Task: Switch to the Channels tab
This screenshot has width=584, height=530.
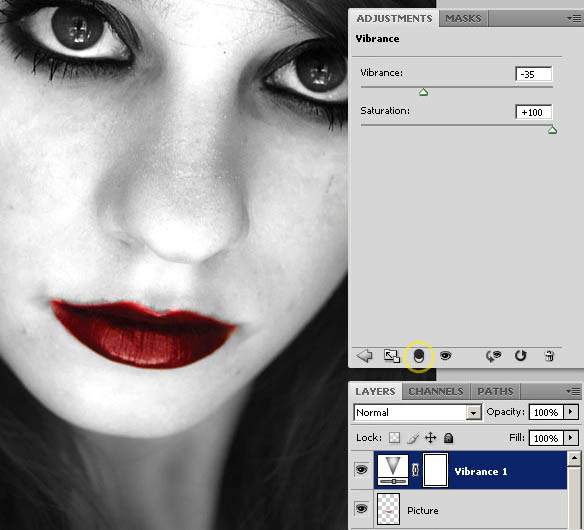Action: click(x=436, y=391)
